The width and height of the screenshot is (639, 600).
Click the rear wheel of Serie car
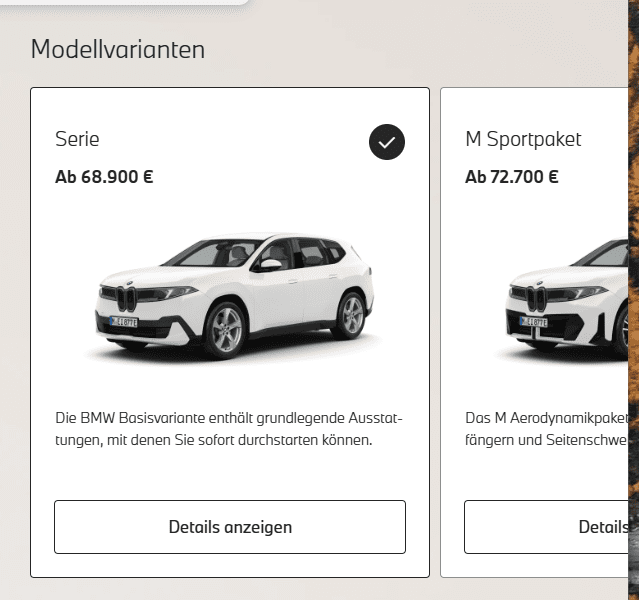[x=351, y=315]
